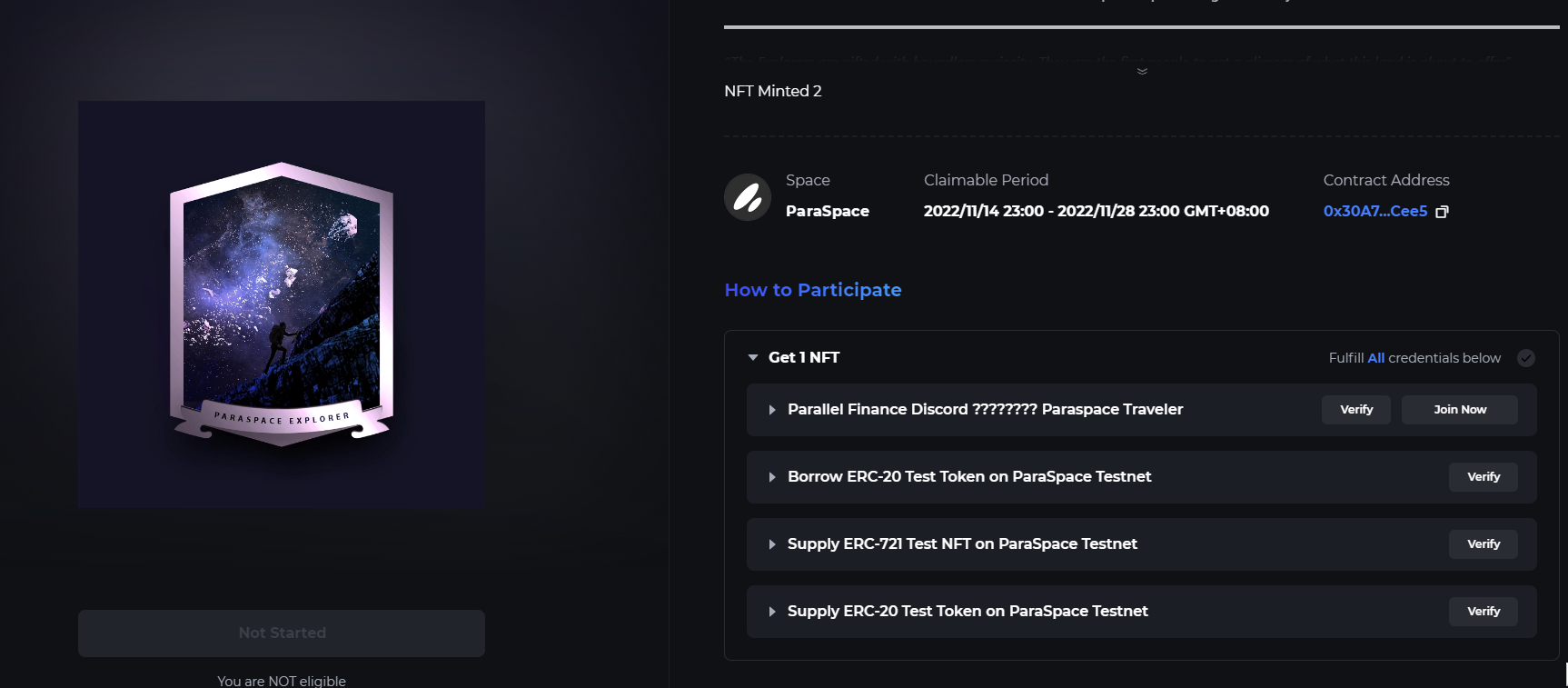Screen dimensions: 1568x688
Task: Copy the contract address with the copy icon
Action: [1442, 212]
